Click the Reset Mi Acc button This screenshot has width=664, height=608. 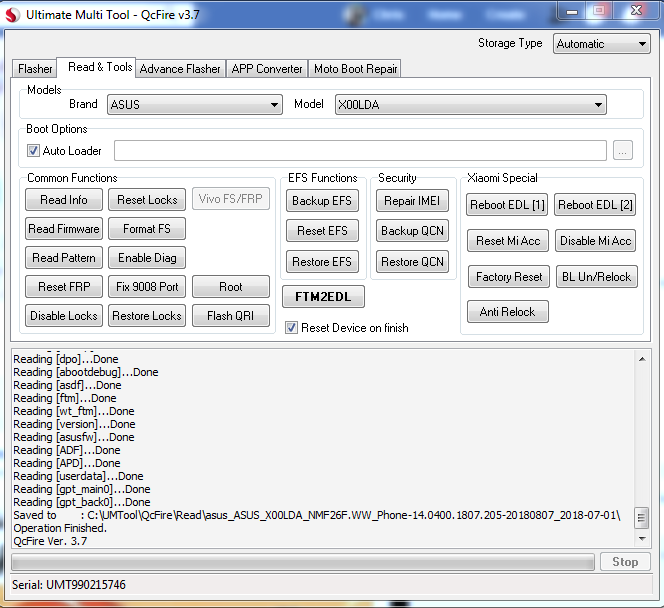[508, 241]
